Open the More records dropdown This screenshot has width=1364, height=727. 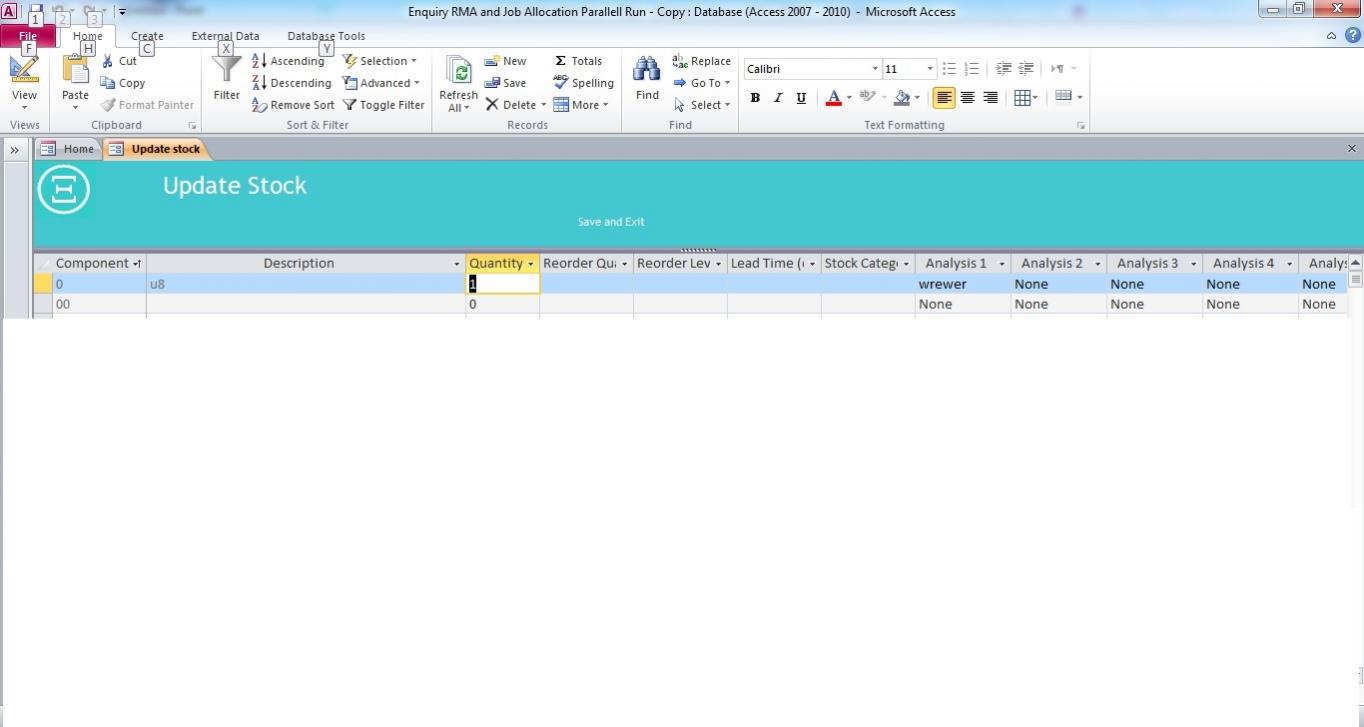point(581,105)
